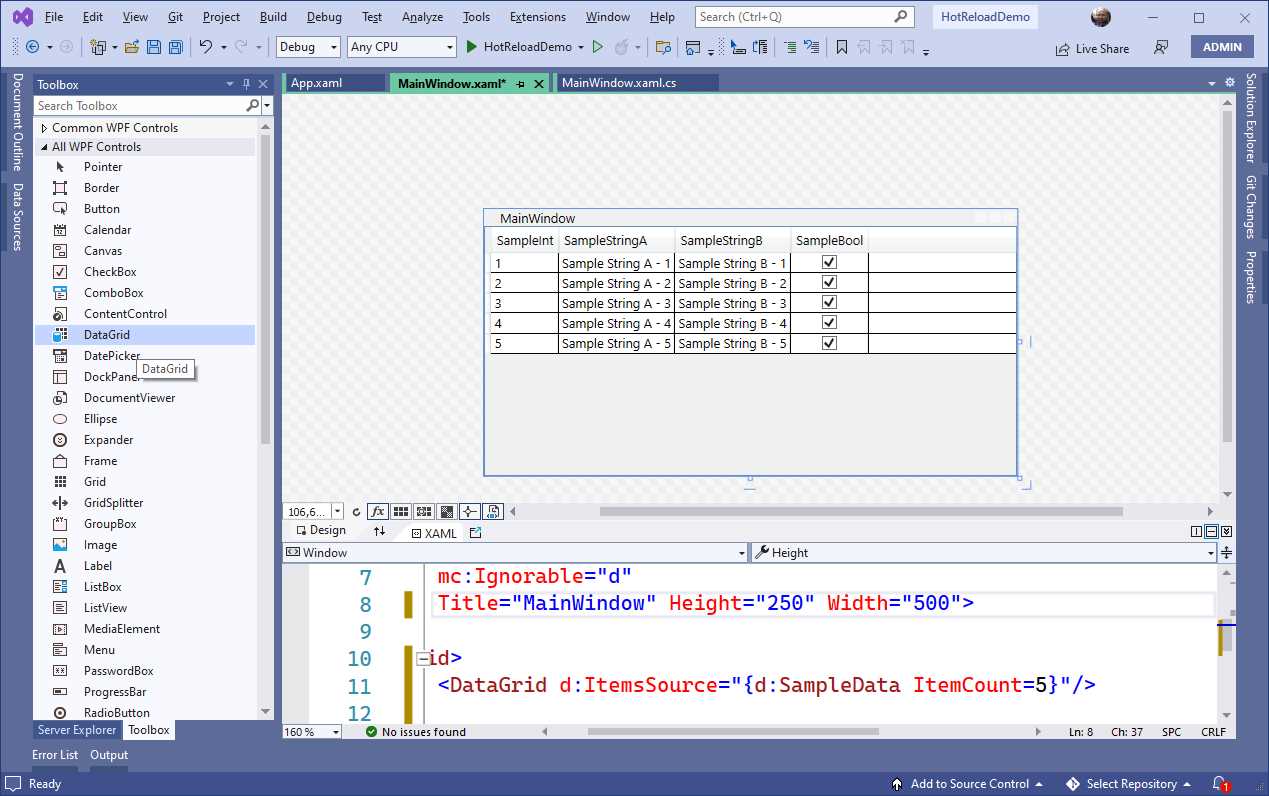The height and width of the screenshot is (796, 1269).
Task: Uncheck SampleBool in row three of the DataGrid
Action: pyautogui.click(x=829, y=302)
